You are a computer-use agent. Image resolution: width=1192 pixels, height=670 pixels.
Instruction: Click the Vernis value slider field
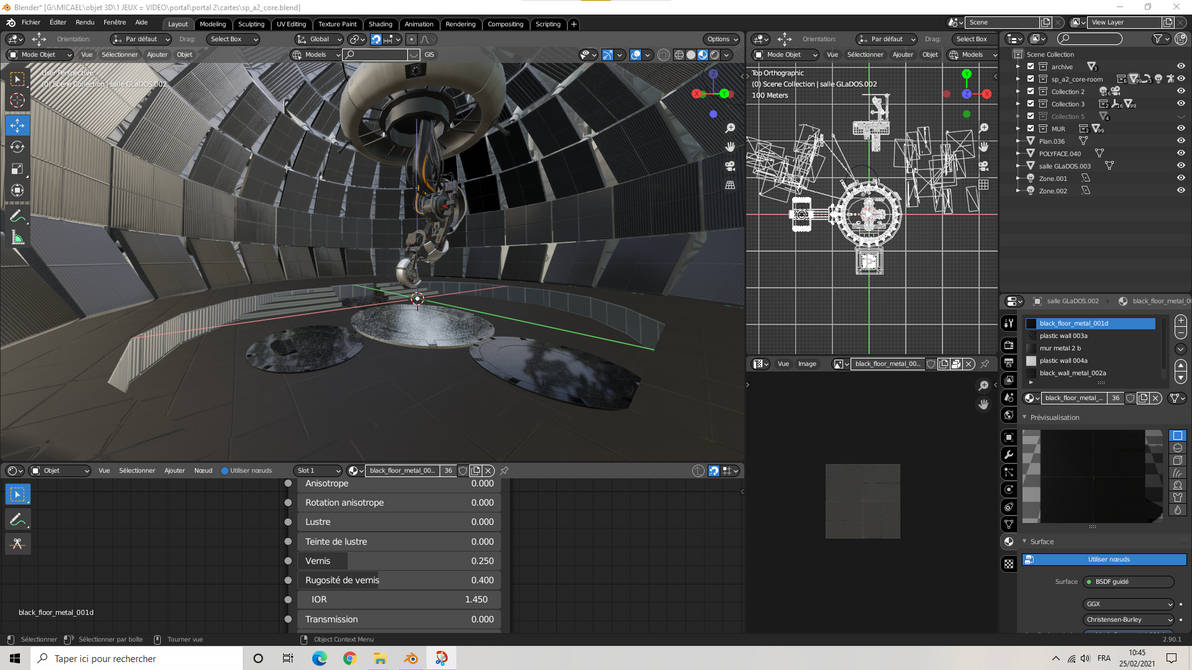coord(398,561)
